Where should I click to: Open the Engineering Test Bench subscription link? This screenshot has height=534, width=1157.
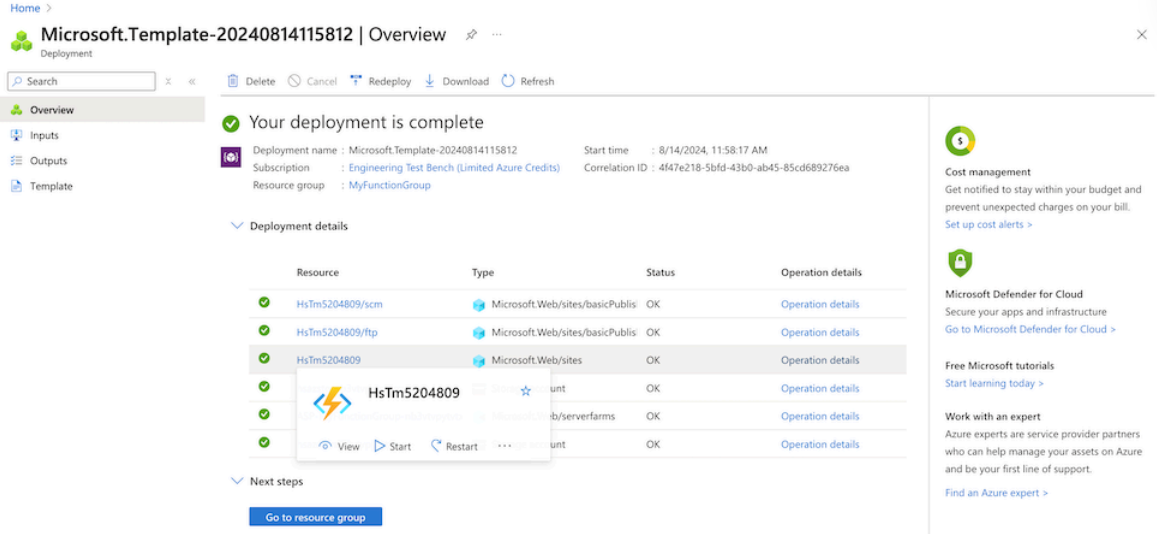click(454, 167)
